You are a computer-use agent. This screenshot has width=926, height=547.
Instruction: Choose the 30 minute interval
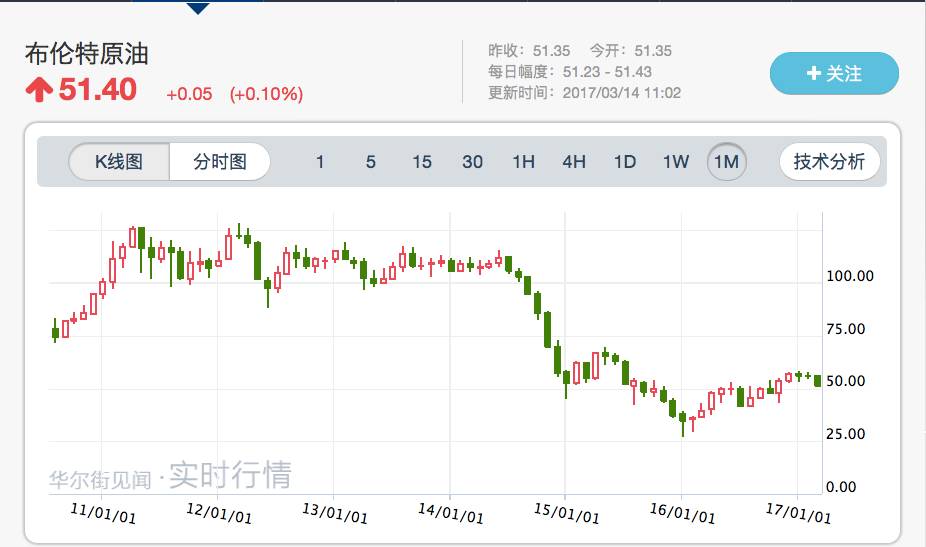[472, 161]
